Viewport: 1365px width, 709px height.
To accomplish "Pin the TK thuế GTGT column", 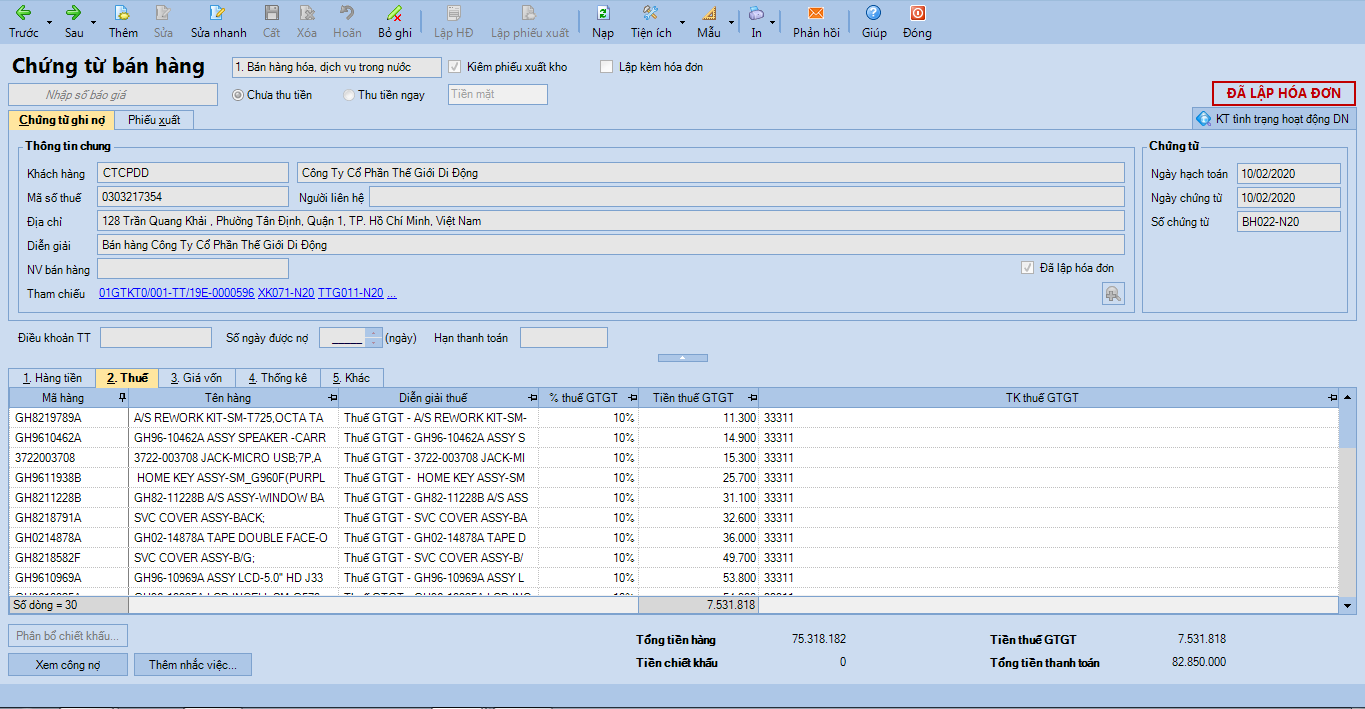I will 1332,398.
